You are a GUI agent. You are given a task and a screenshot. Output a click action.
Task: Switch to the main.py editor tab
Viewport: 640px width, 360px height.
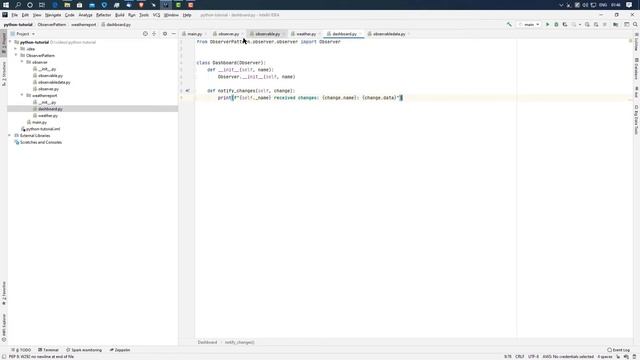click(x=194, y=34)
